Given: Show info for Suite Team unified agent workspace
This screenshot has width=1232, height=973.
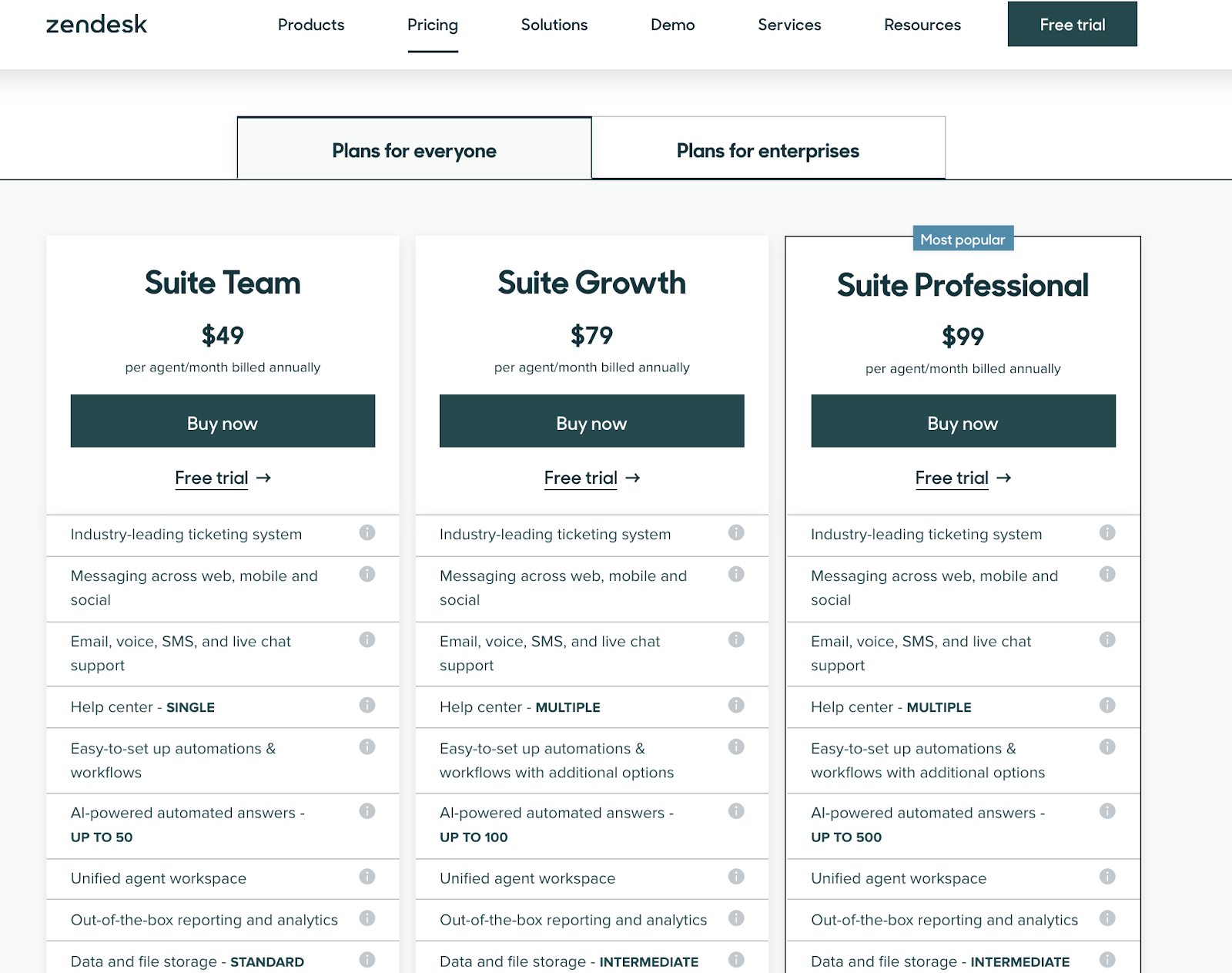Looking at the screenshot, I should click(367, 877).
